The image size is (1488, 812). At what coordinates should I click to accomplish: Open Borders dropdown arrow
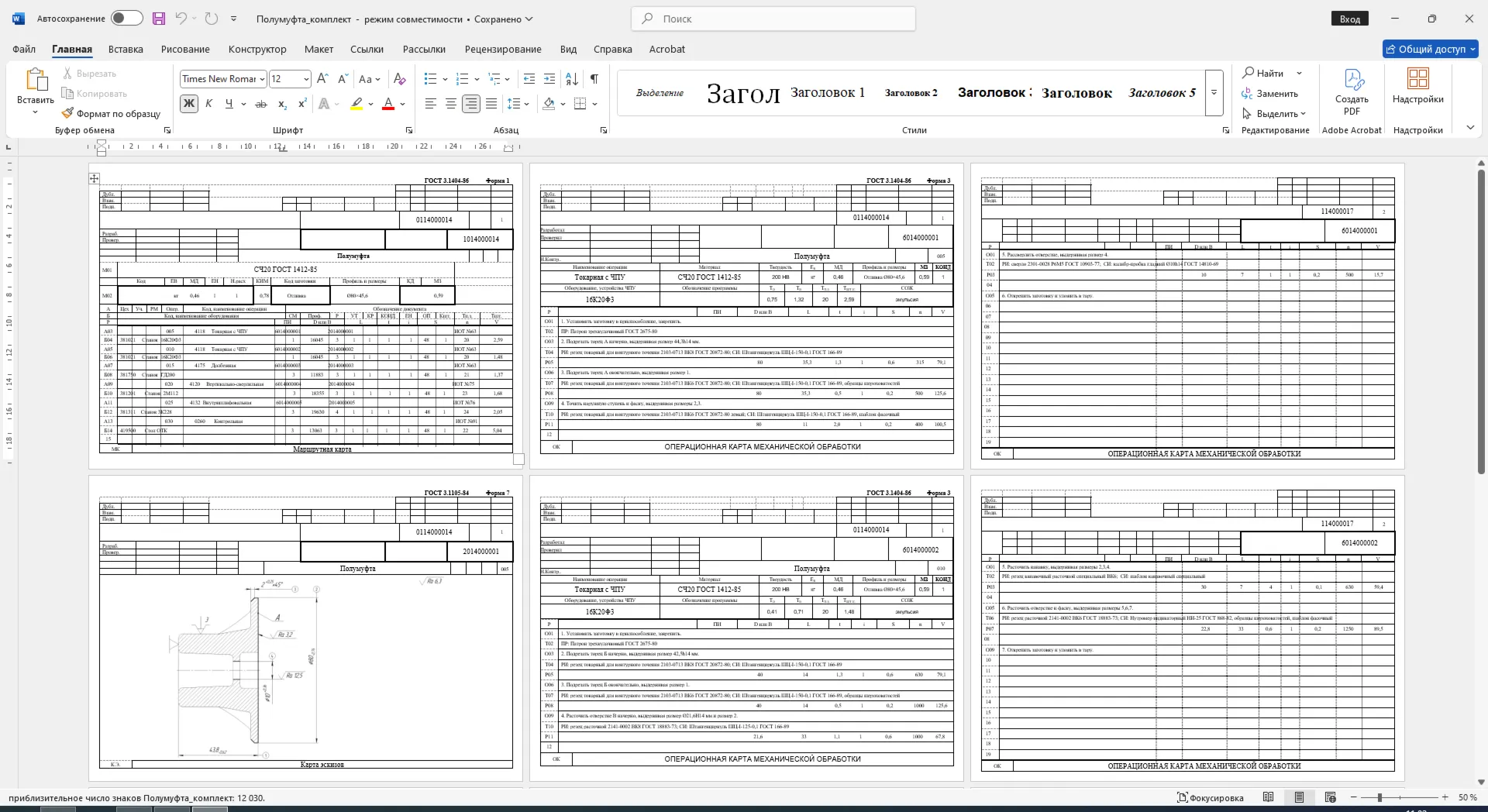pyautogui.click(x=595, y=104)
